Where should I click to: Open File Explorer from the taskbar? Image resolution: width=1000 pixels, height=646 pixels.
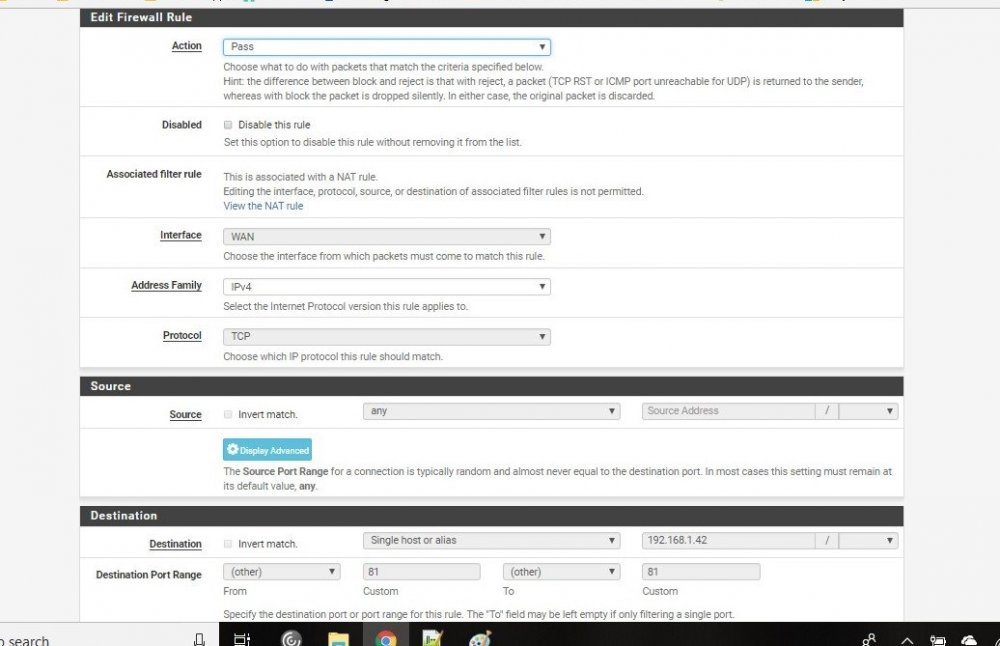click(x=338, y=639)
